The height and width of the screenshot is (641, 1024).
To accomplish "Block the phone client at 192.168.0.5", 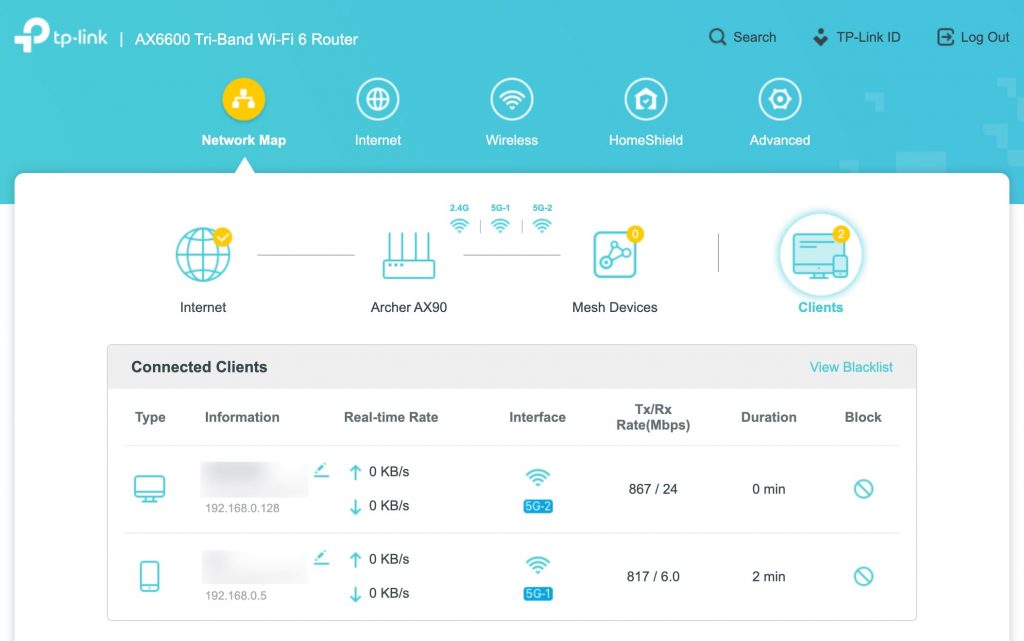I will pos(863,576).
